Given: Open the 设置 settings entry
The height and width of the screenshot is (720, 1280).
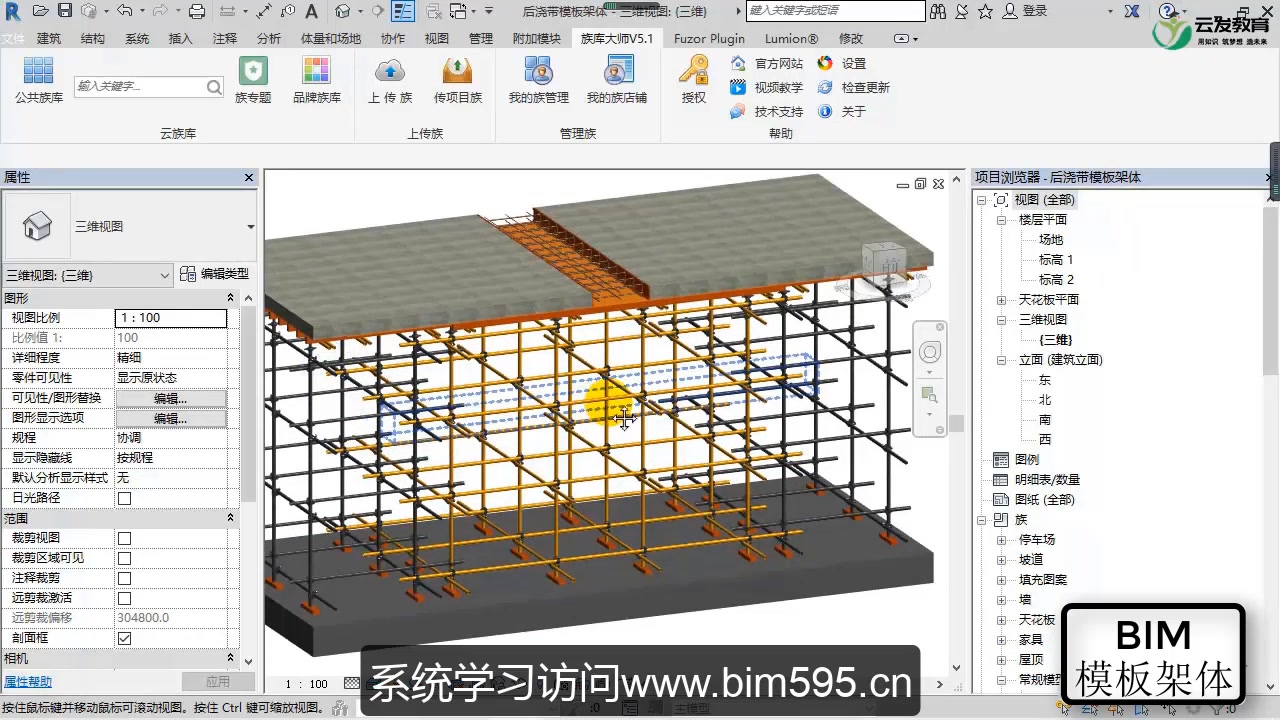Looking at the screenshot, I should point(842,63).
